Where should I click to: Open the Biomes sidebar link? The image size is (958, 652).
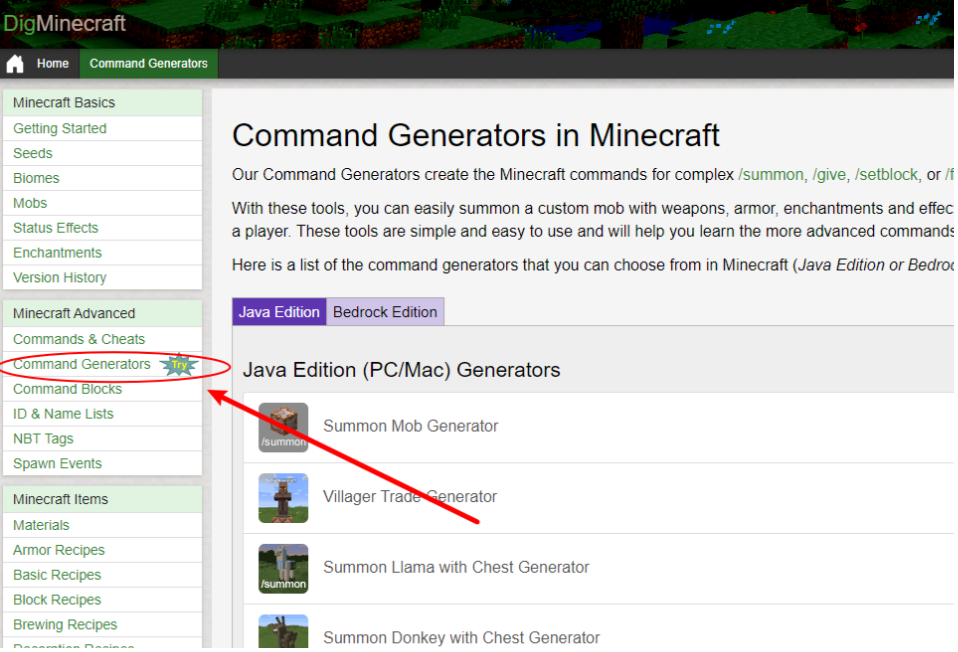click(x=36, y=178)
